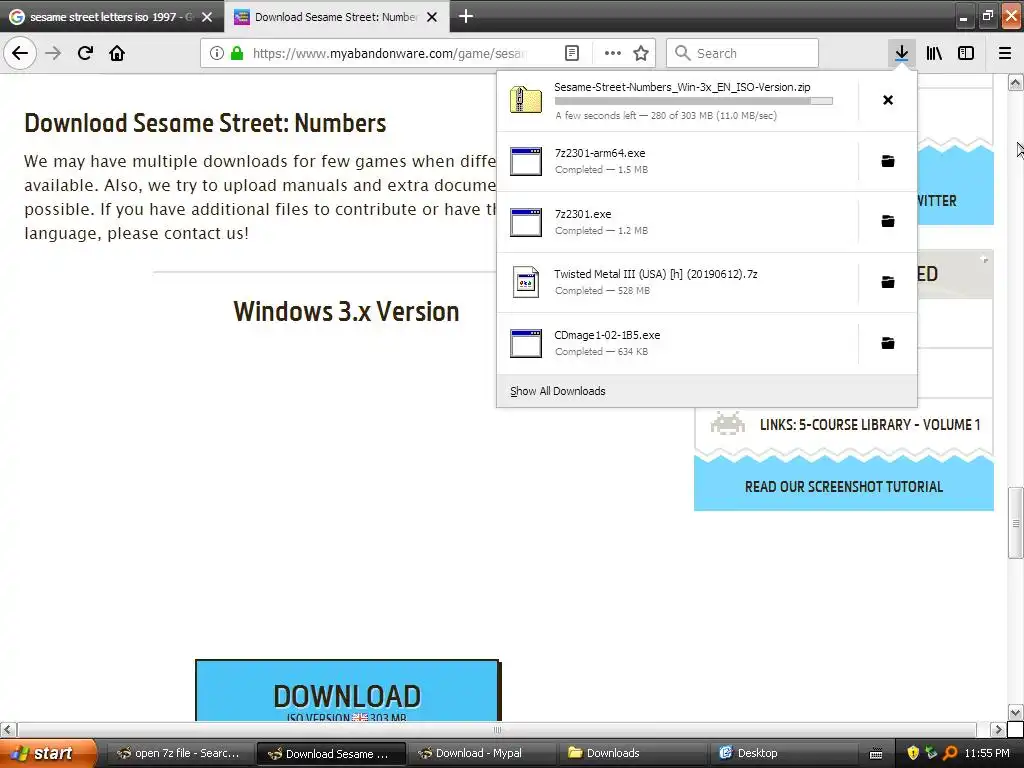Screen dimensions: 1024x768
Task: Click the Windows 3.x Version heading
Action: tap(346, 312)
